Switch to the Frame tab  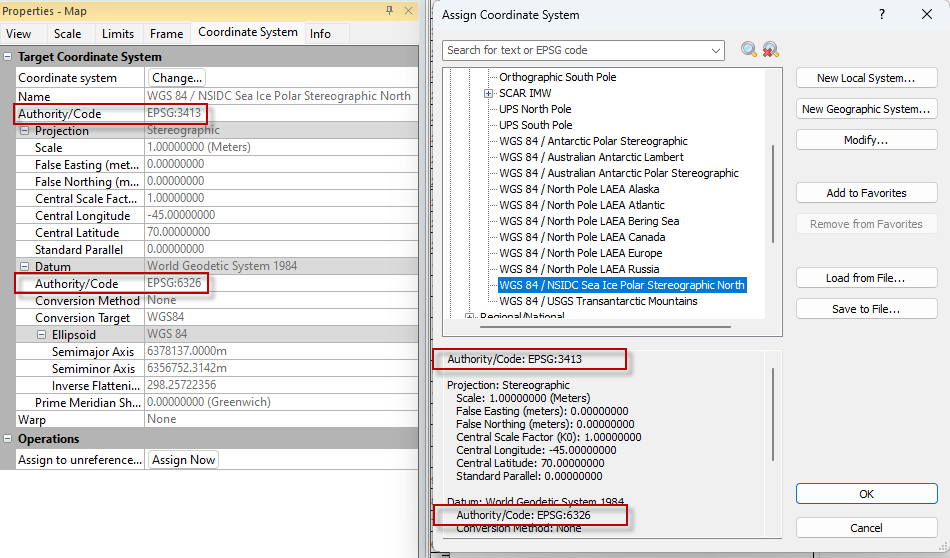tap(166, 34)
